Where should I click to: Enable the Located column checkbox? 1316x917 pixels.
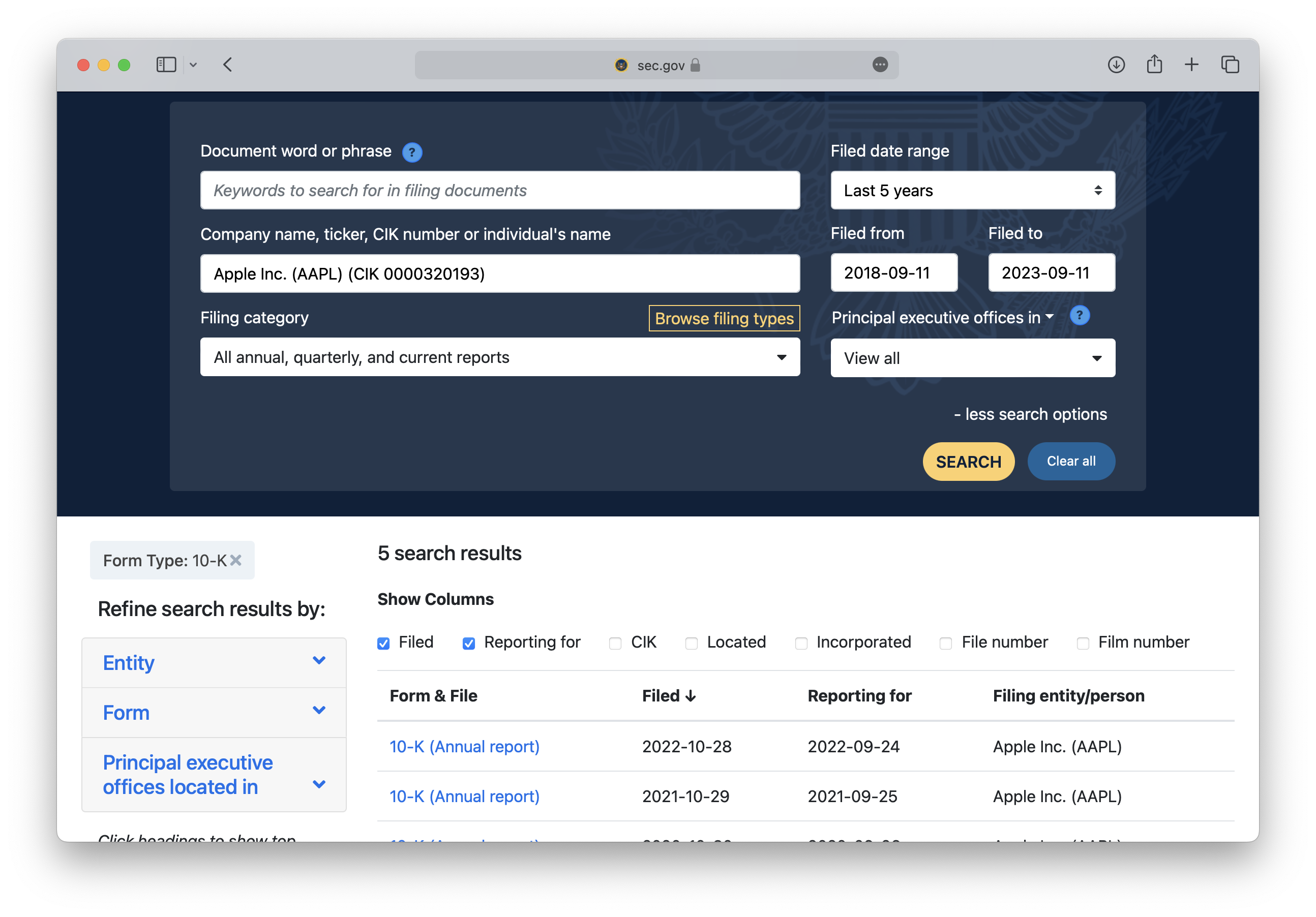(x=691, y=643)
